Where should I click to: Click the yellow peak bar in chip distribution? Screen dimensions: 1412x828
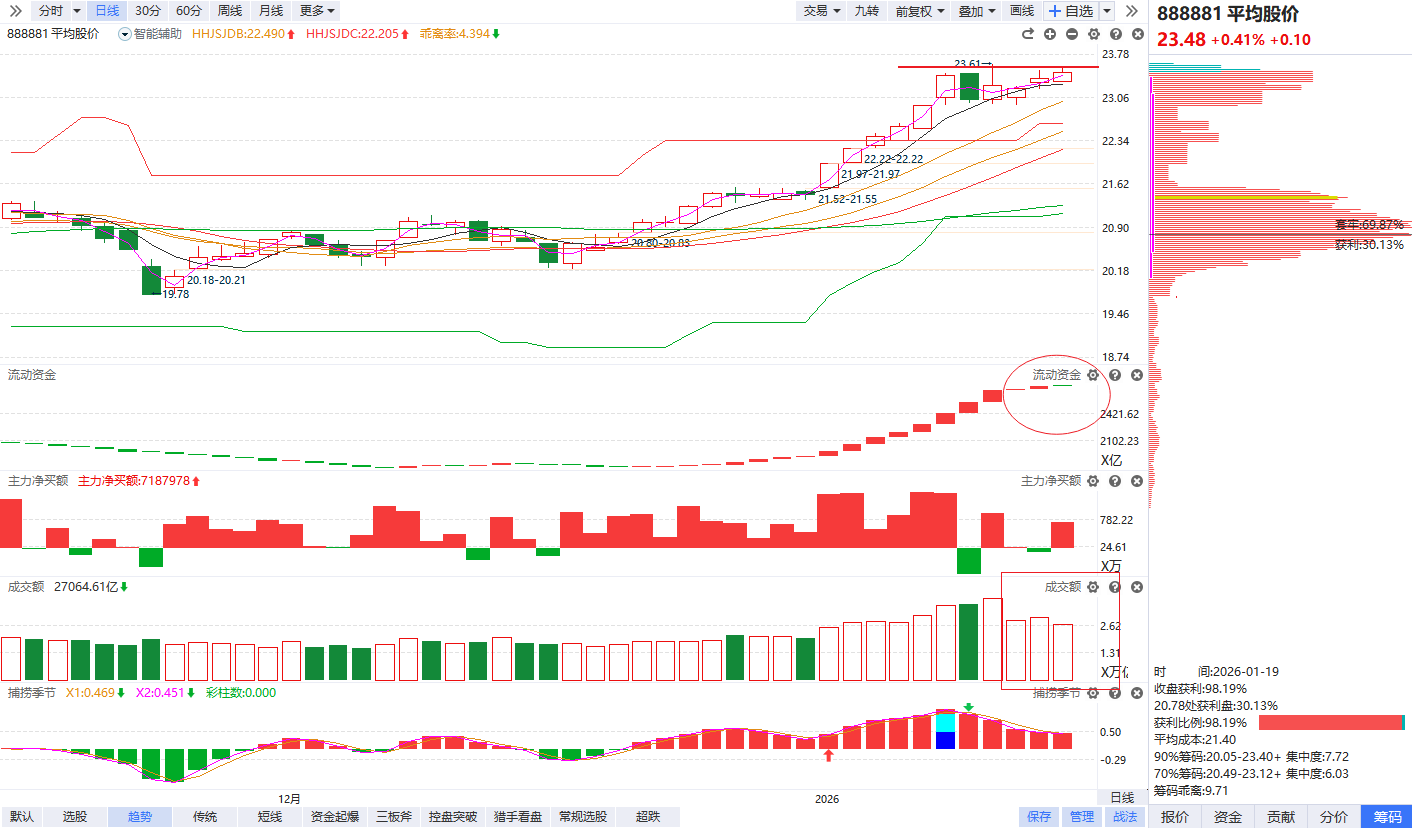click(x=1250, y=198)
